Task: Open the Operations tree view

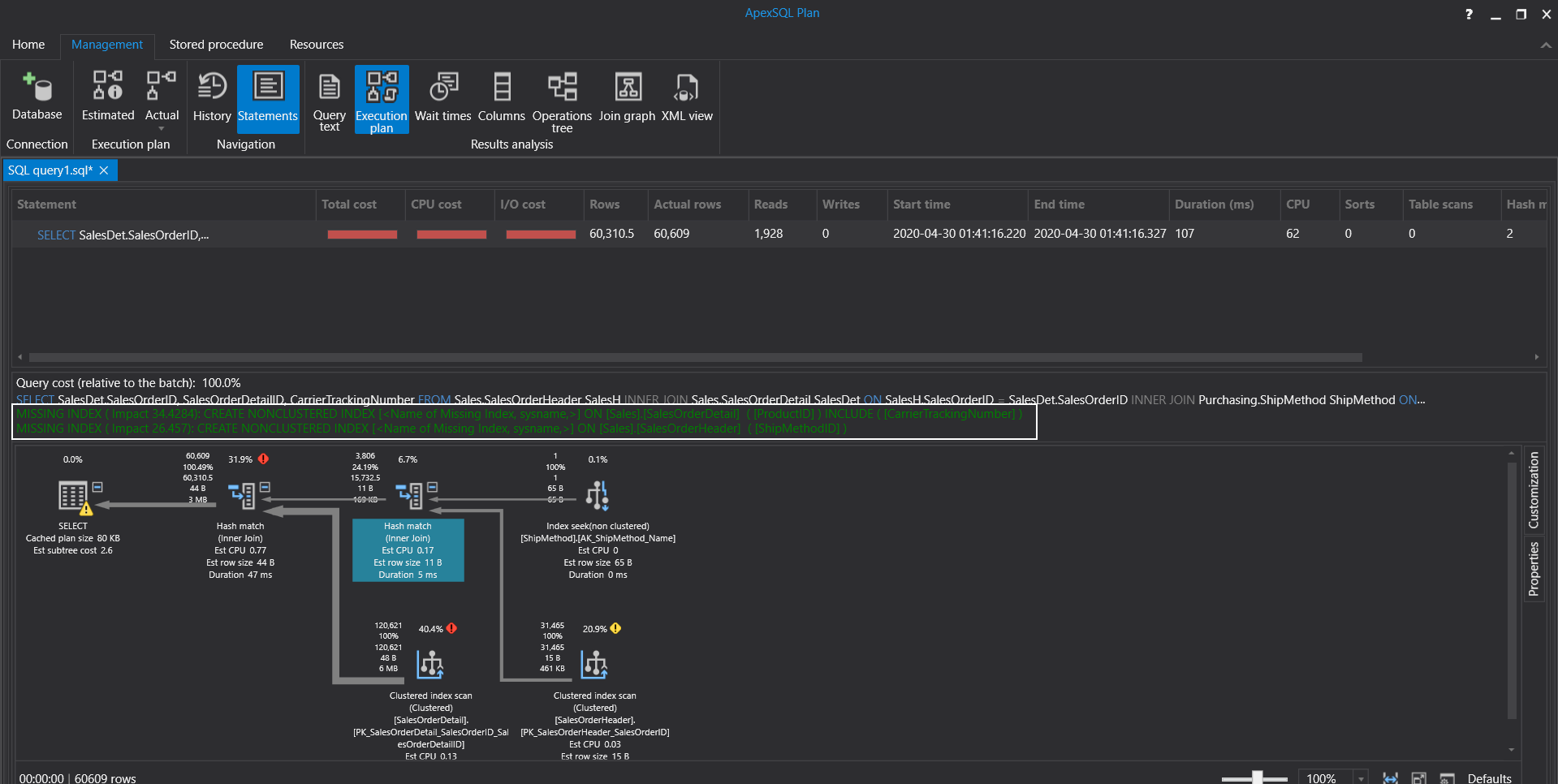Action: coord(562,97)
